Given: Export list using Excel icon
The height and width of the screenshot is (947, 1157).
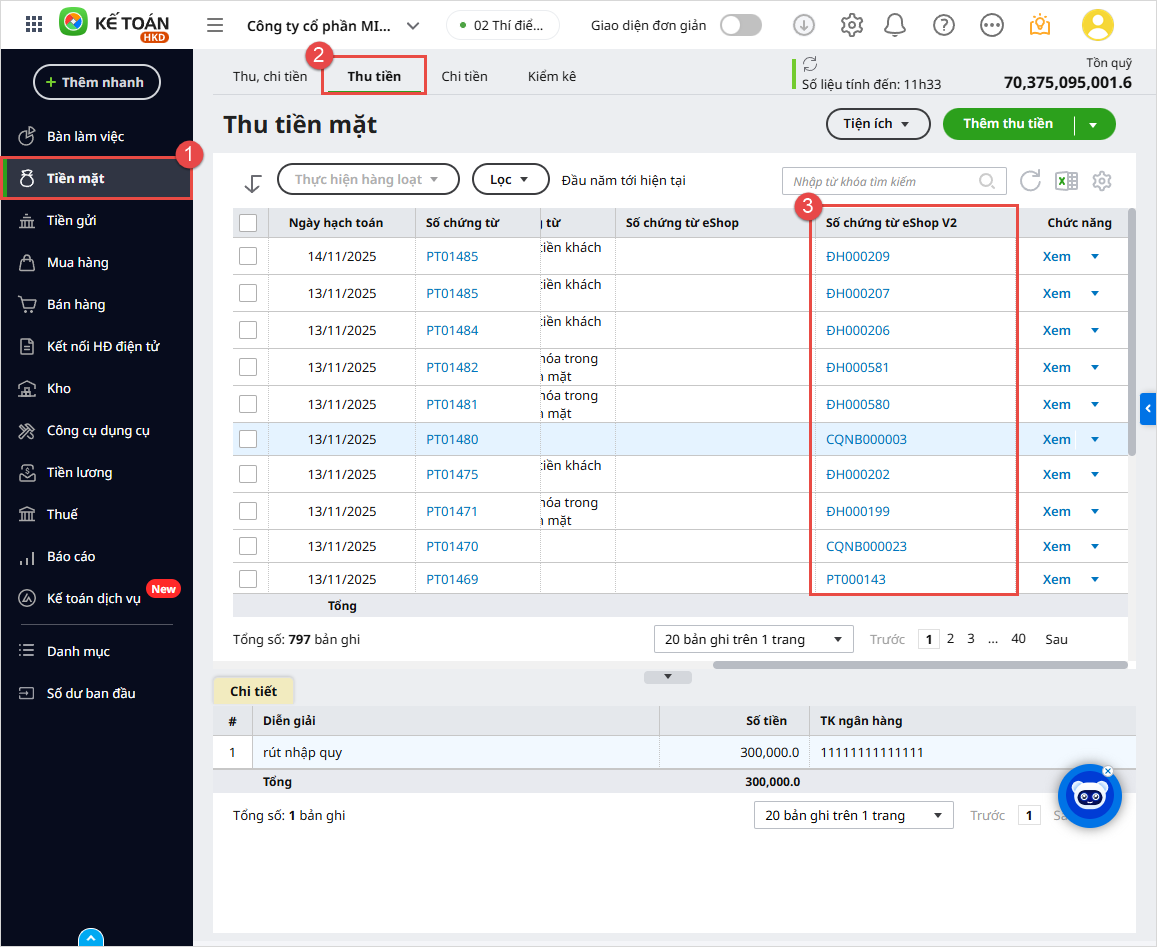Looking at the screenshot, I should [x=1066, y=181].
